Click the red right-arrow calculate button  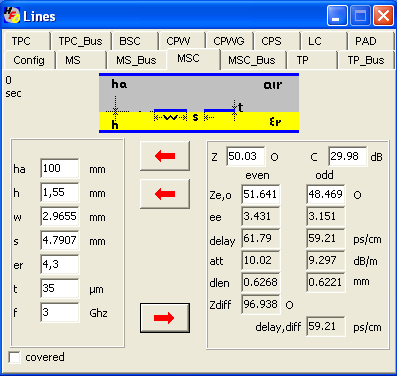165,318
